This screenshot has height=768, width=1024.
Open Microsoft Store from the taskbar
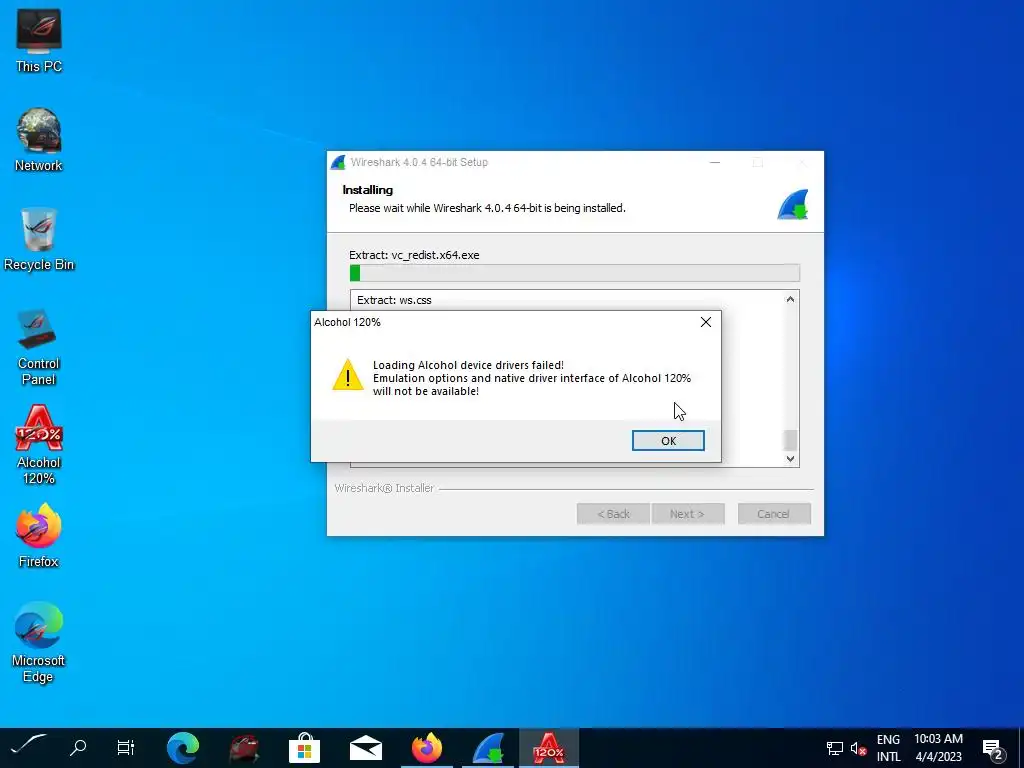[x=304, y=748]
